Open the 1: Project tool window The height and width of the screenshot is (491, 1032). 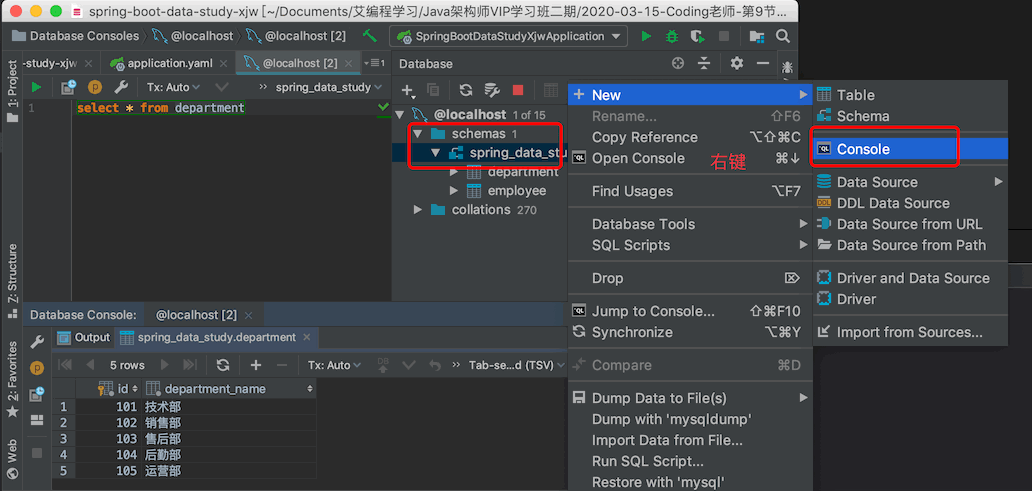(x=12, y=91)
